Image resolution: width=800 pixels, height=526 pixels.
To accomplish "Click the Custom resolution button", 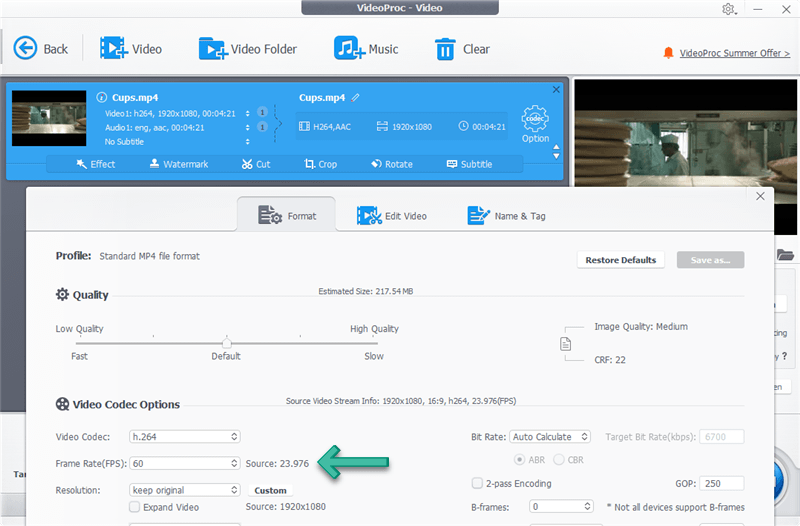I will point(270,490).
